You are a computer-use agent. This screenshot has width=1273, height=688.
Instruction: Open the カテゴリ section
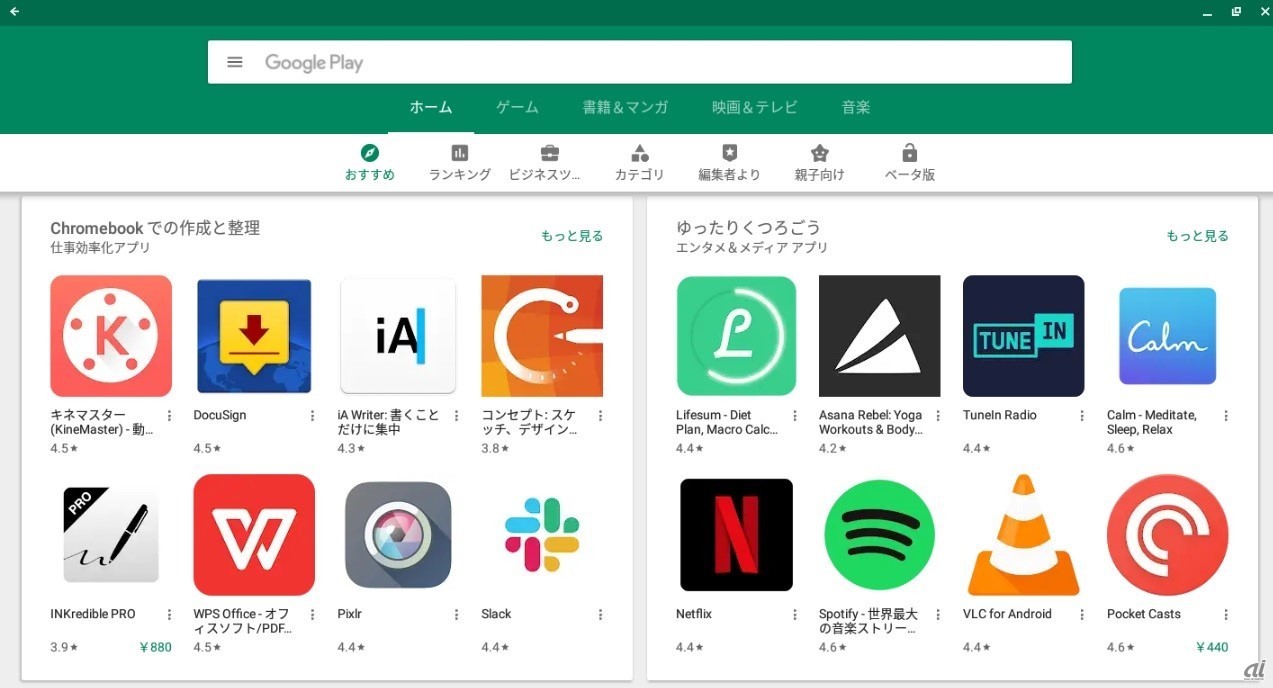pyautogui.click(x=639, y=162)
